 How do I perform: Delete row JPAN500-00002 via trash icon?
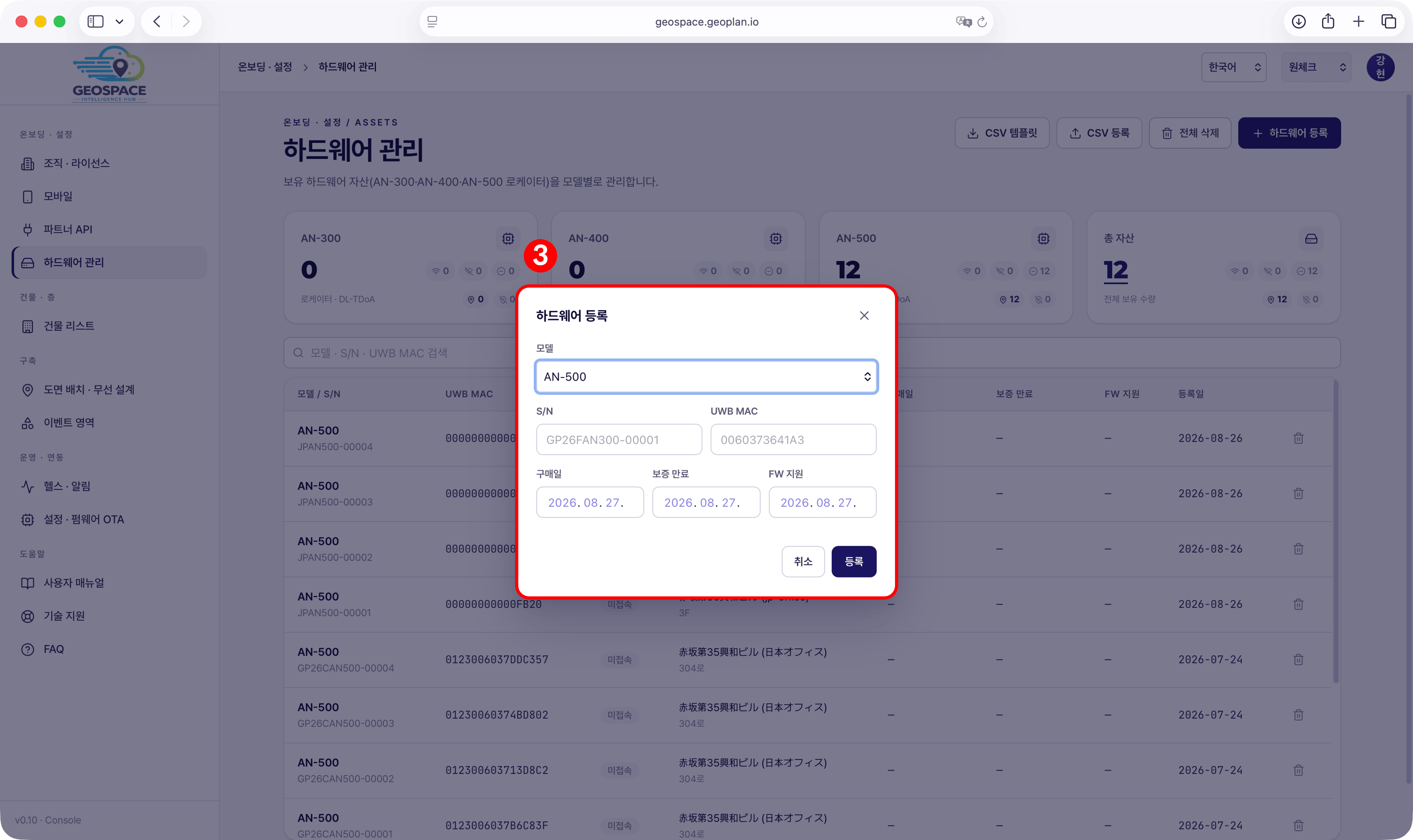click(1298, 549)
